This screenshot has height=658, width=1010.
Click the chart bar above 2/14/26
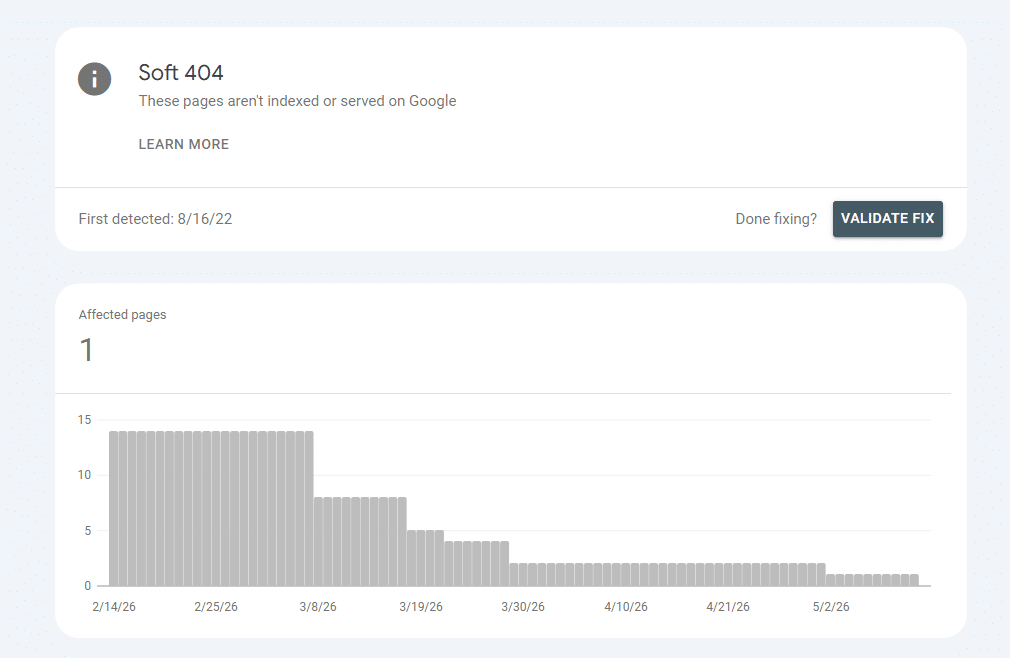point(113,509)
